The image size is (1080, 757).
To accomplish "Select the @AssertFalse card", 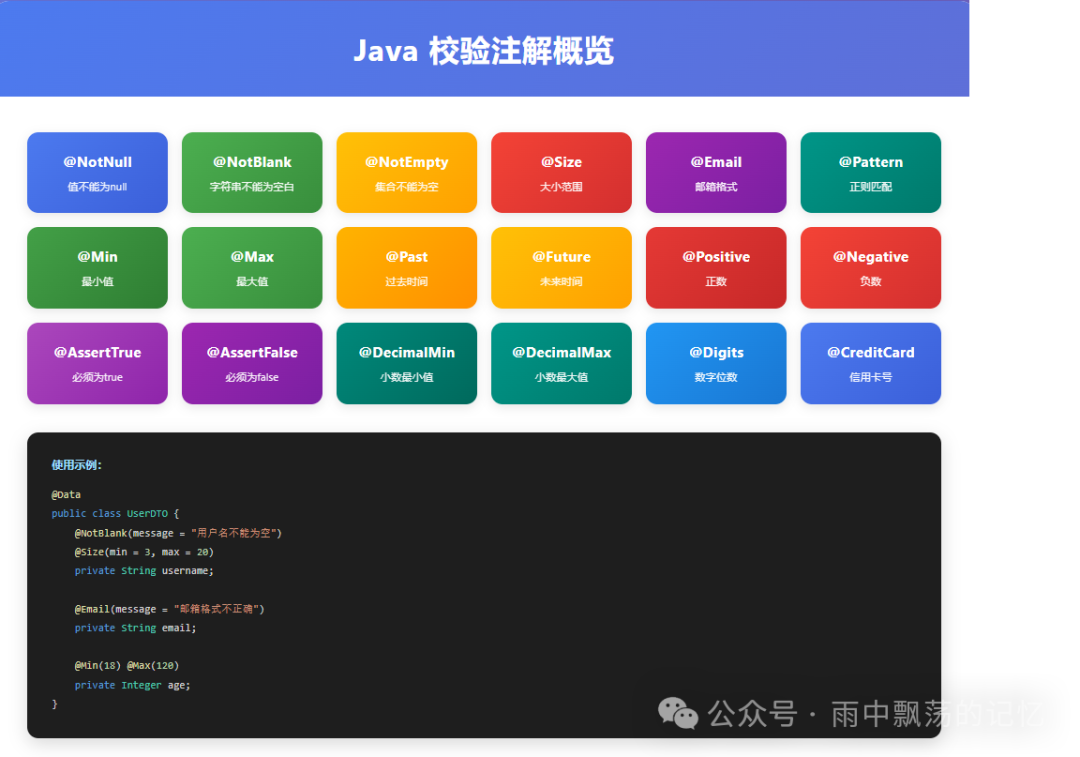I will (251, 363).
